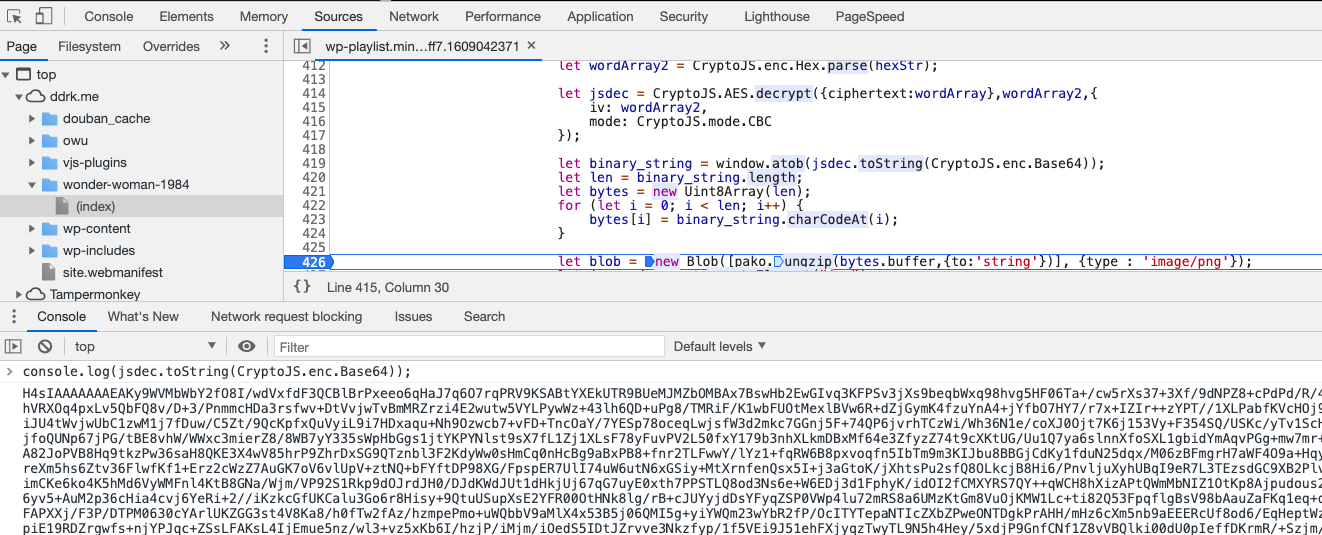
Task: Click the console Filter input field
Action: point(468,346)
